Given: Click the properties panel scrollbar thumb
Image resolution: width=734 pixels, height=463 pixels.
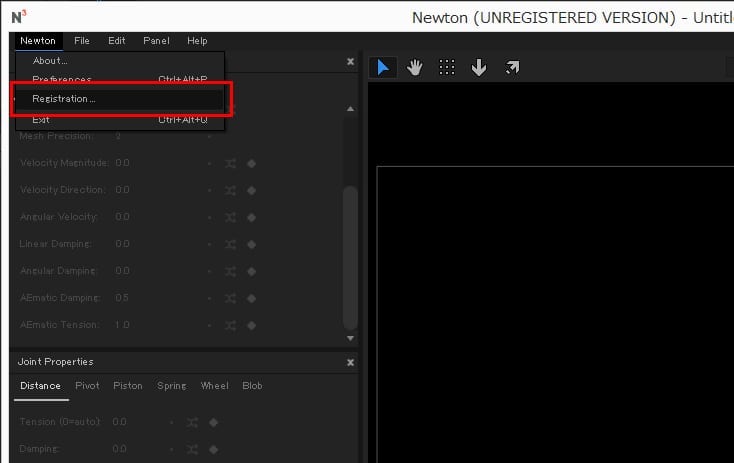Looking at the screenshot, I should click(x=350, y=257).
